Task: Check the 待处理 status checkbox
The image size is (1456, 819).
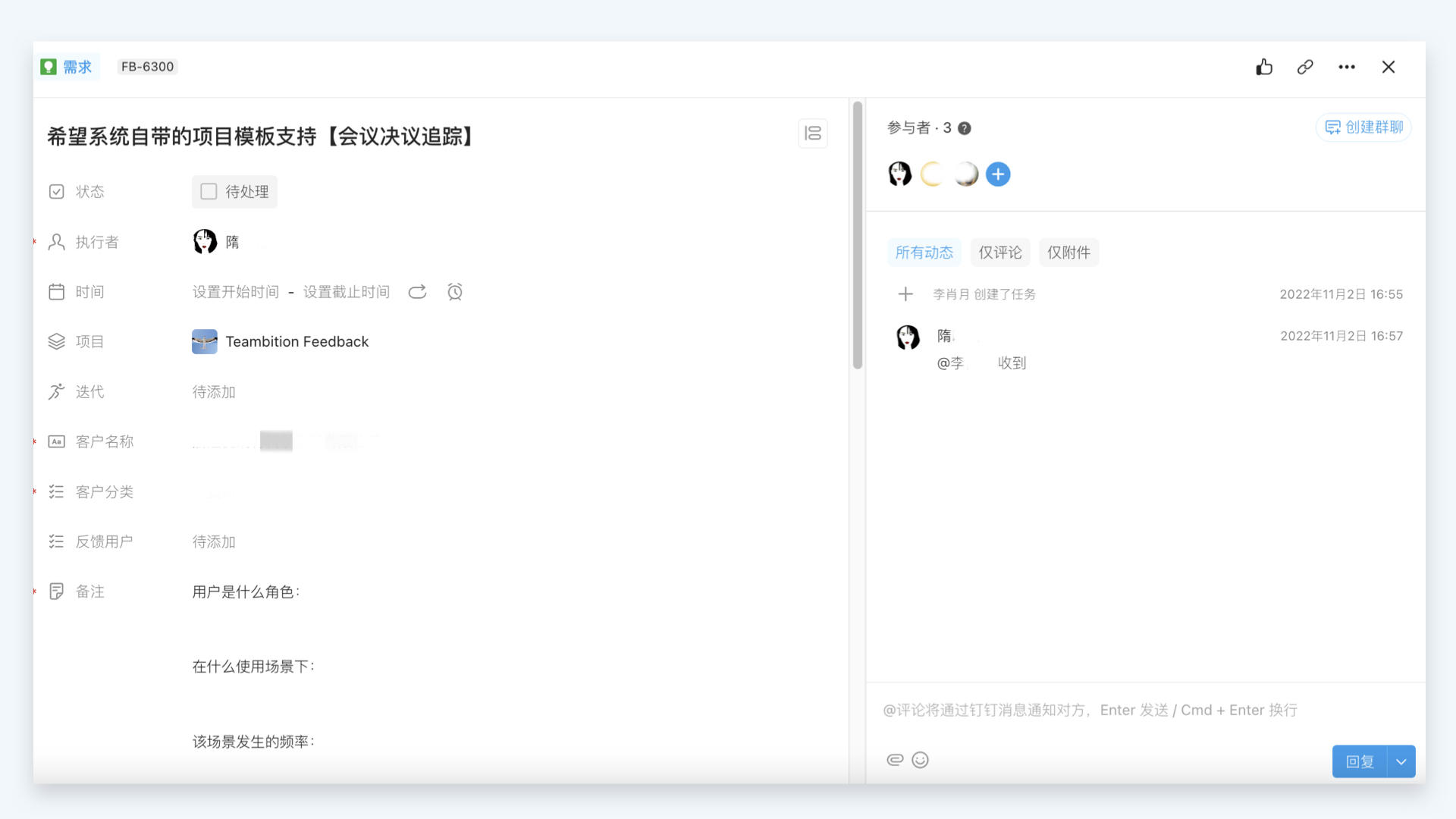Action: [209, 192]
